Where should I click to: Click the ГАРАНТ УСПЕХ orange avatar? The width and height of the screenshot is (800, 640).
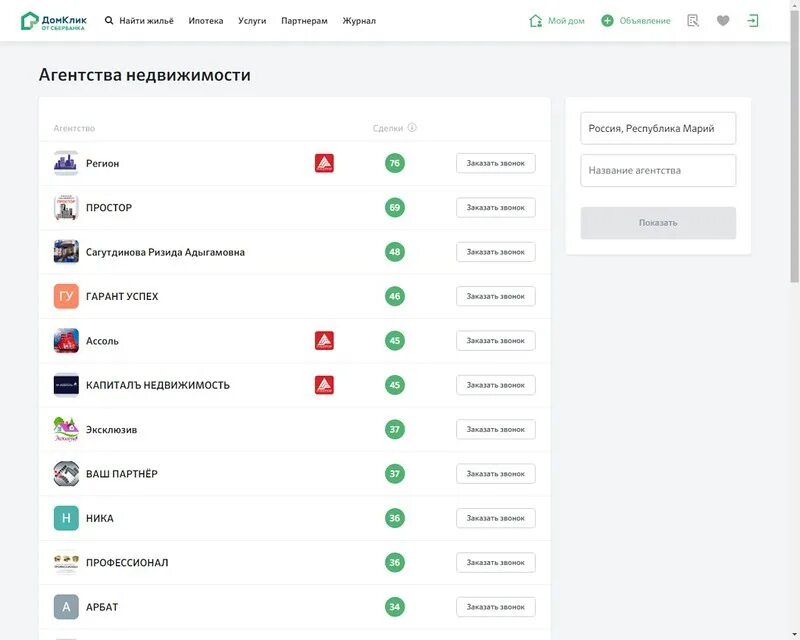(66, 296)
